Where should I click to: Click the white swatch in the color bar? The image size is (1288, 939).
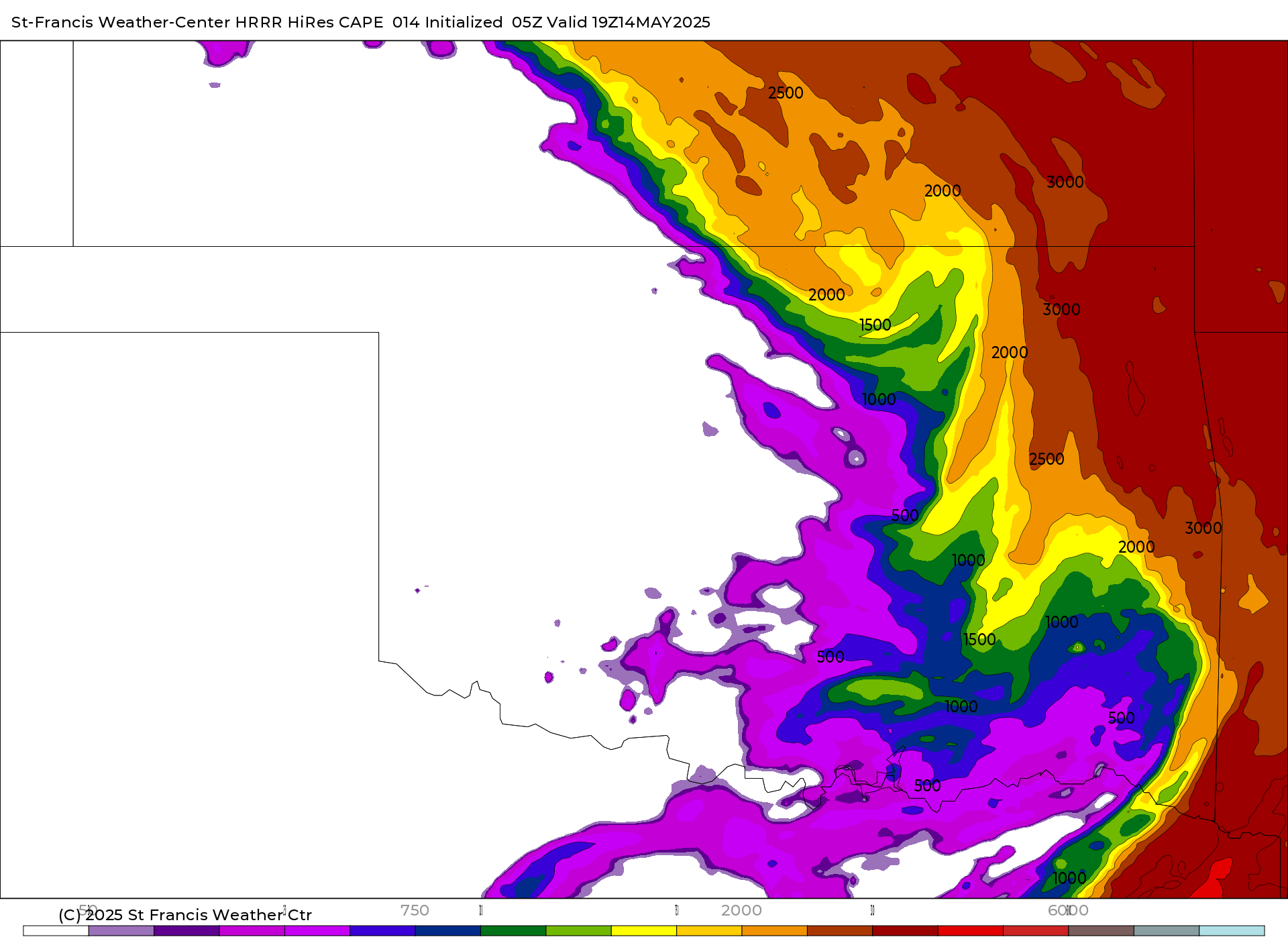pyautogui.click(x=56, y=930)
